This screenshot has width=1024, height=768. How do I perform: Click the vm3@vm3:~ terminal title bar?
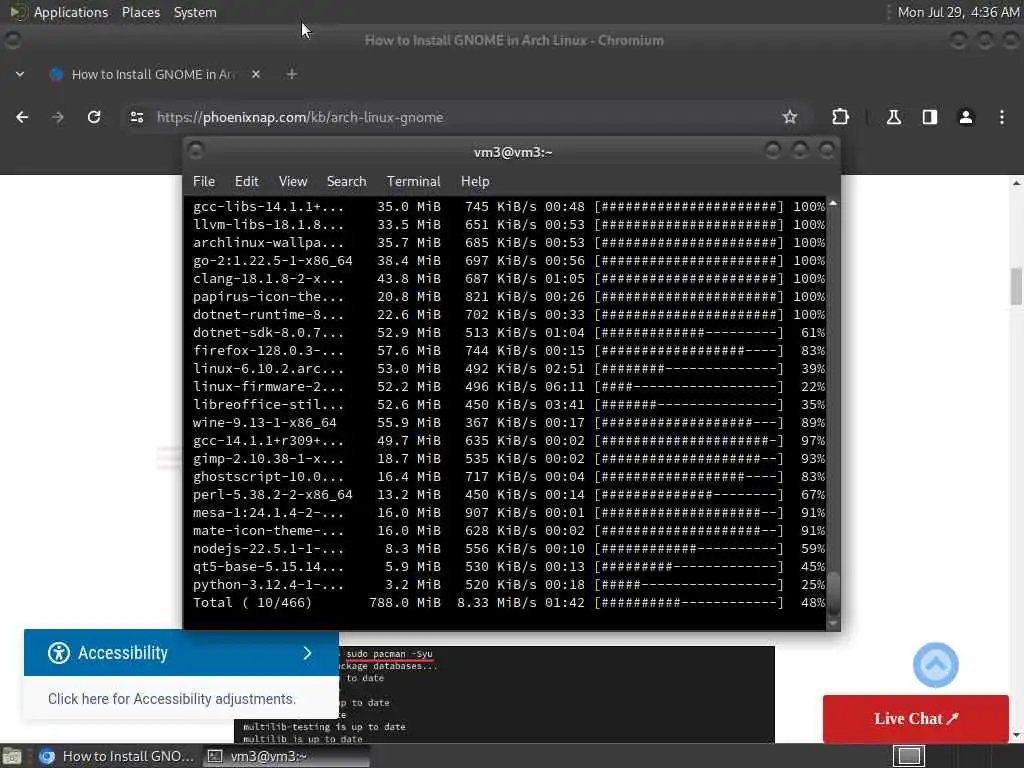coord(513,152)
